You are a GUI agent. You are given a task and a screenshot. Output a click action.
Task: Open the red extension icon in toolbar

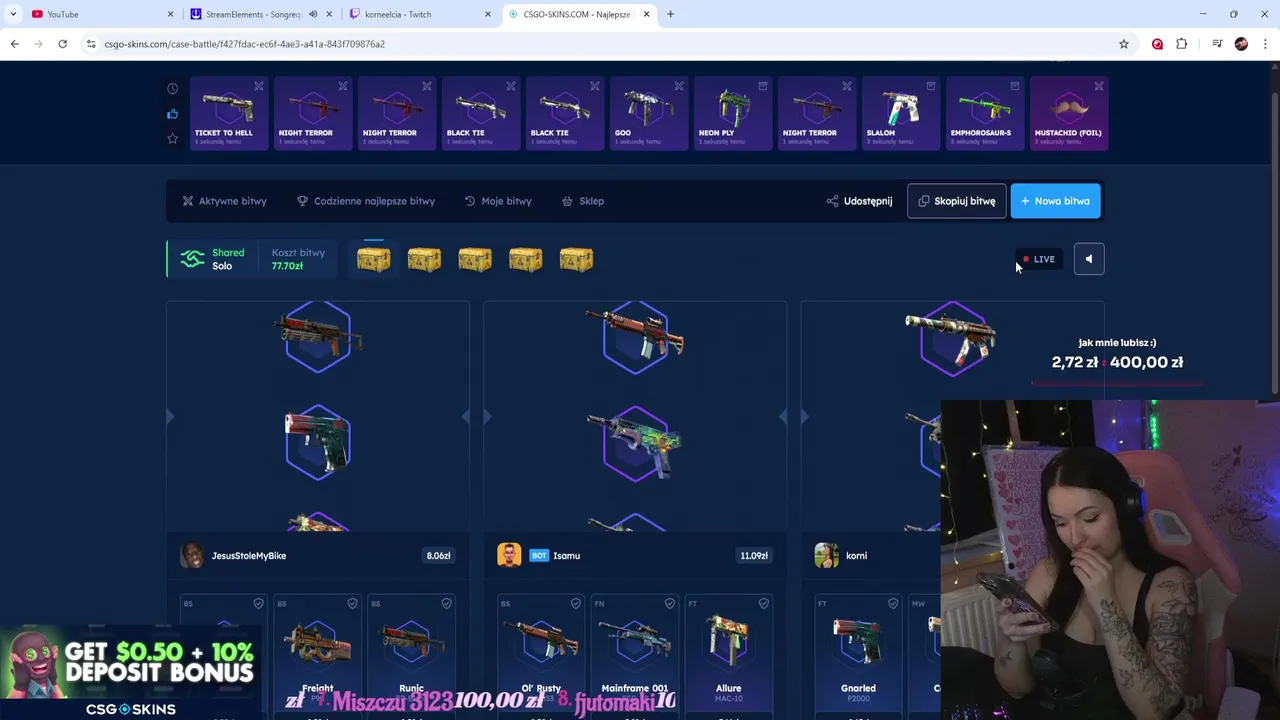(x=1157, y=44)
